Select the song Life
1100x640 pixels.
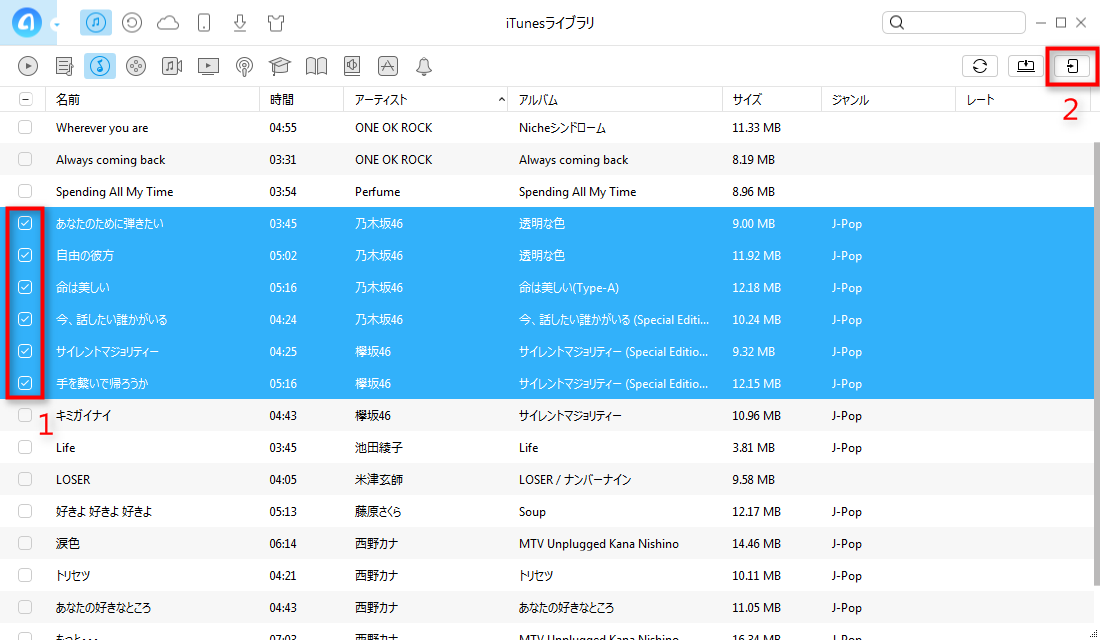65,448
